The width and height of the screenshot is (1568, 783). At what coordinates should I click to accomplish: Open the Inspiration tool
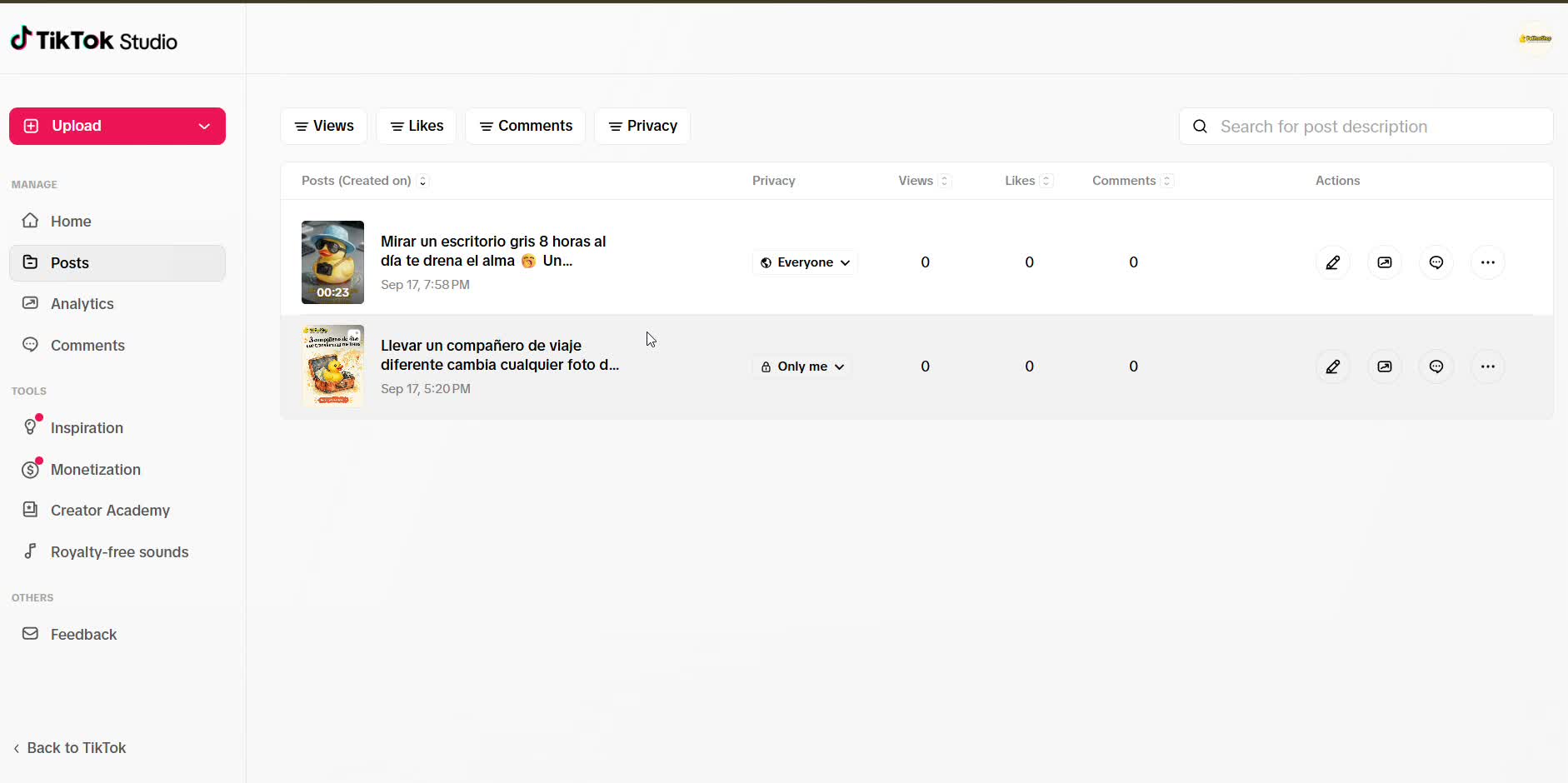pos(117,428)
